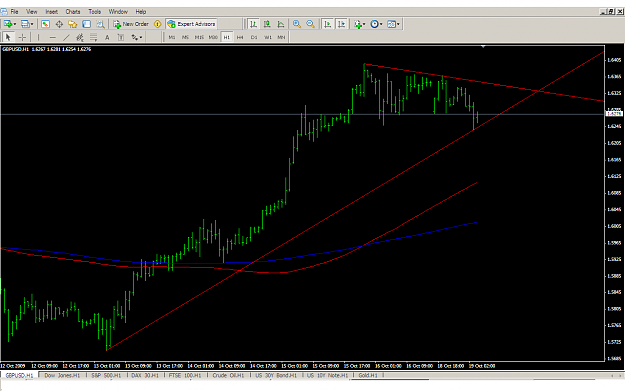Toggle the Market Watch window icon
The width and height of the screenshot is (625, 391).
(45, 24)
